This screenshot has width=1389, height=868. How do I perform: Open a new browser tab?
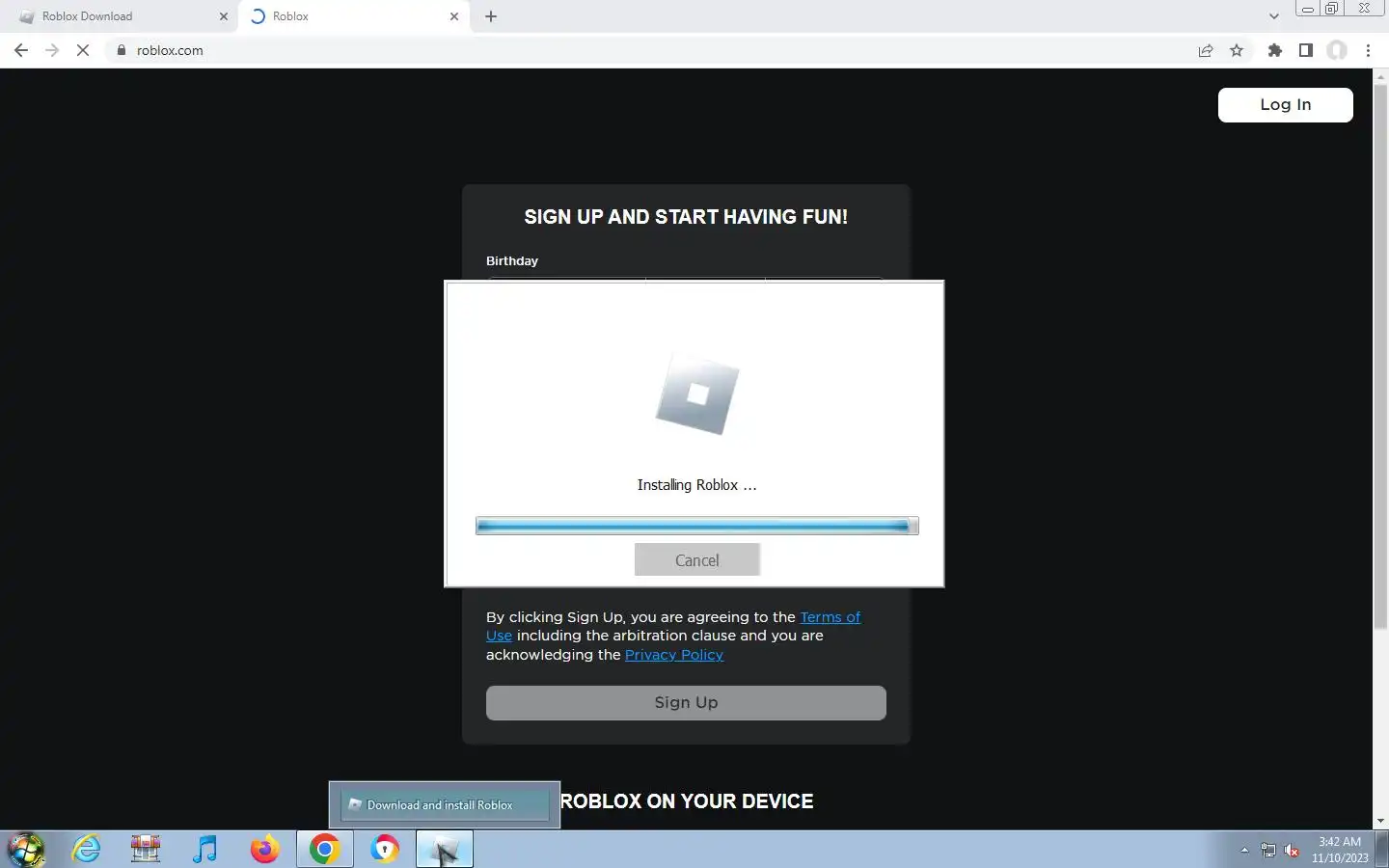tap(491, 16)
